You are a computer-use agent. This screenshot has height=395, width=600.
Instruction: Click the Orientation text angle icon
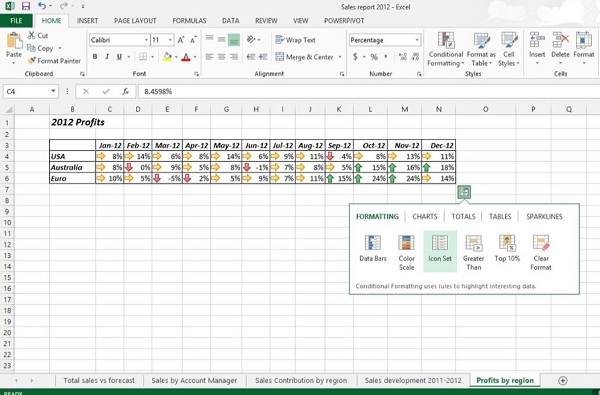[x=251, y=39]
